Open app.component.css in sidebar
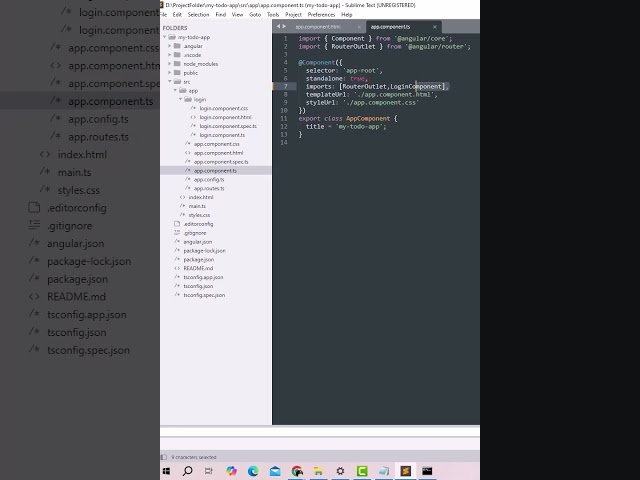The width and height of the screenshot is (640, 480). 217,144
